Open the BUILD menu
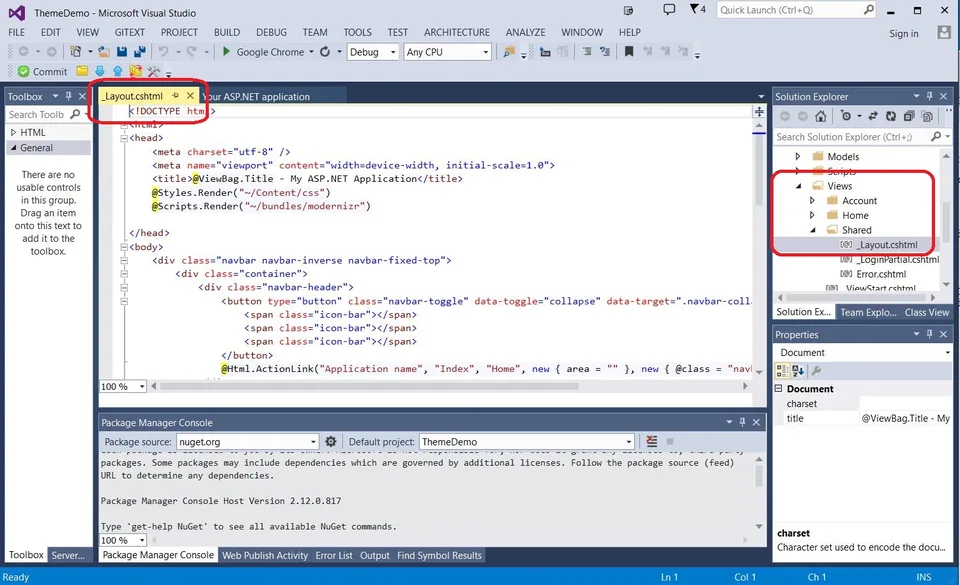 pyautogui.click(x=227, y=32)
